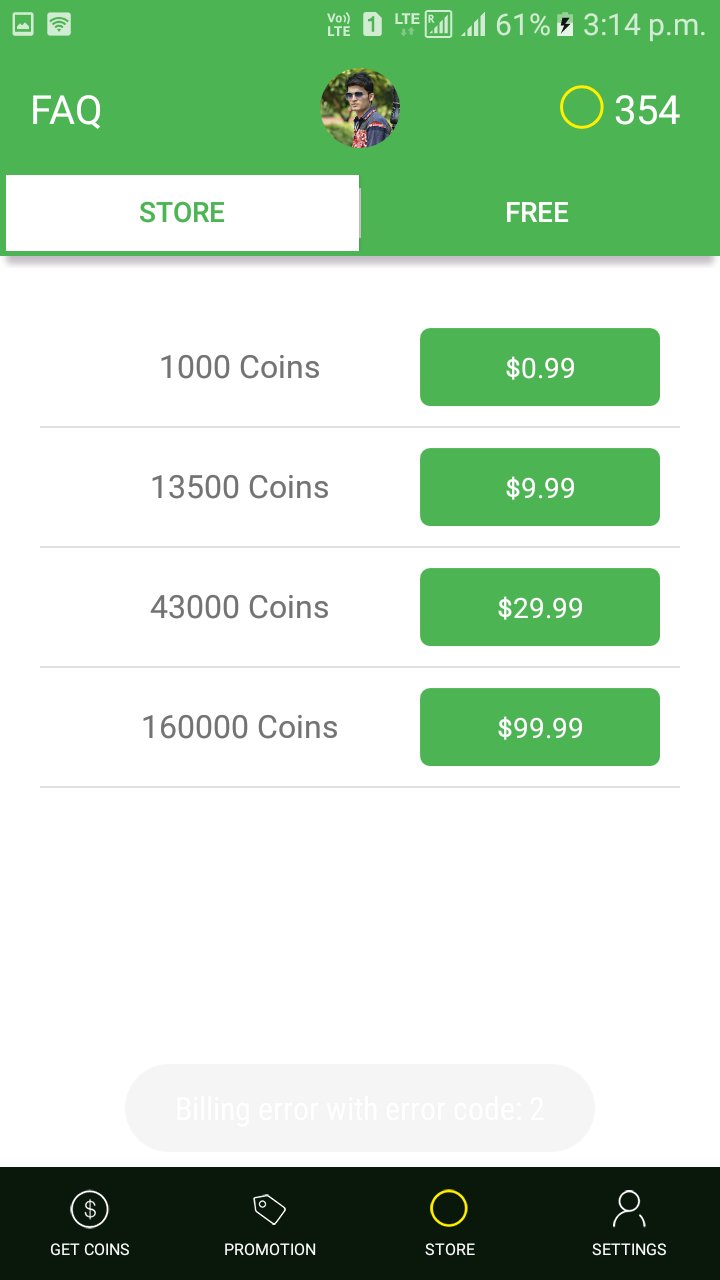Tap the 354 coin balance number
Viewport: 720px width, 1280px height.
(647, 110)
